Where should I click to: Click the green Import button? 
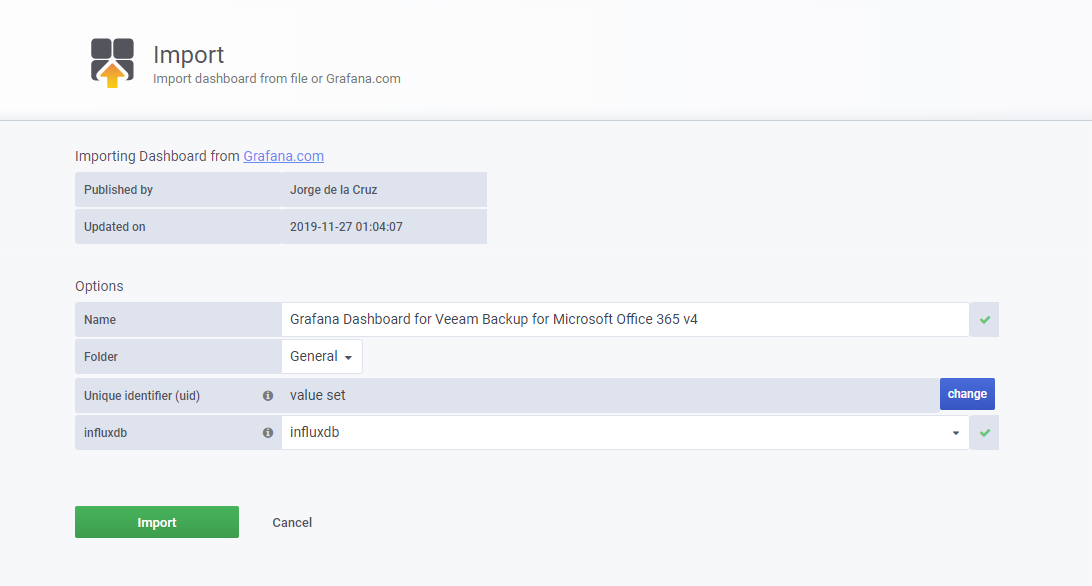pyautogui.click(x=157, y=522)
